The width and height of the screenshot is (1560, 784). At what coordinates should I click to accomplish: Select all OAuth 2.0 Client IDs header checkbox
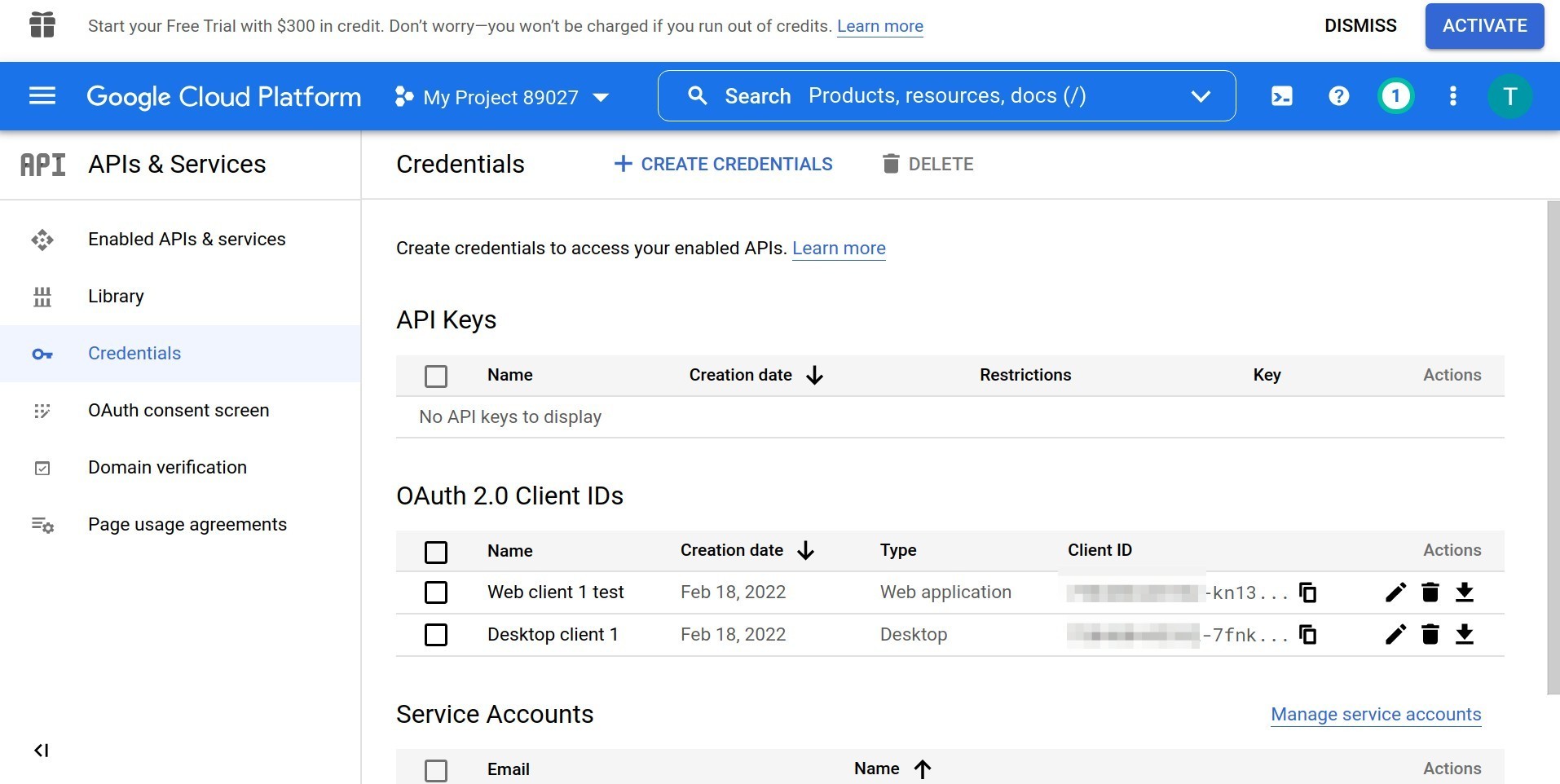(x=436, y=553)
